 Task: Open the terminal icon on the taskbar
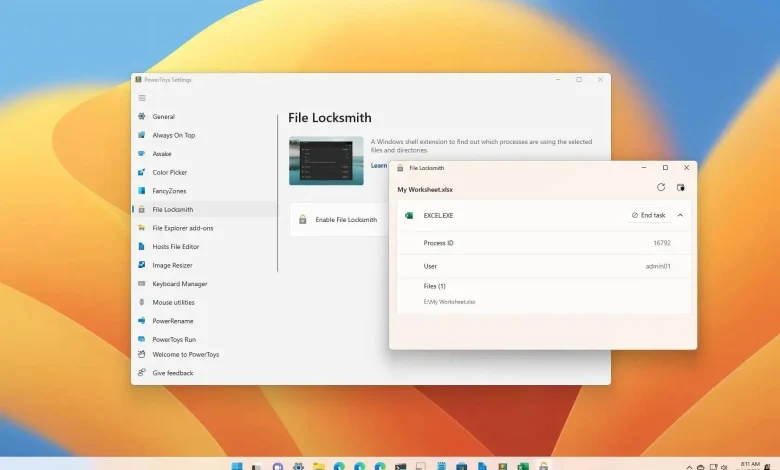click(400, 466)
